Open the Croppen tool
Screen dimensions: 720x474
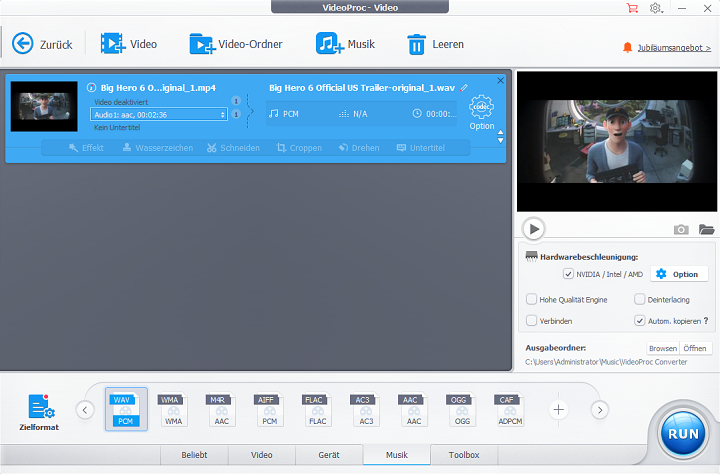point(299,148)
